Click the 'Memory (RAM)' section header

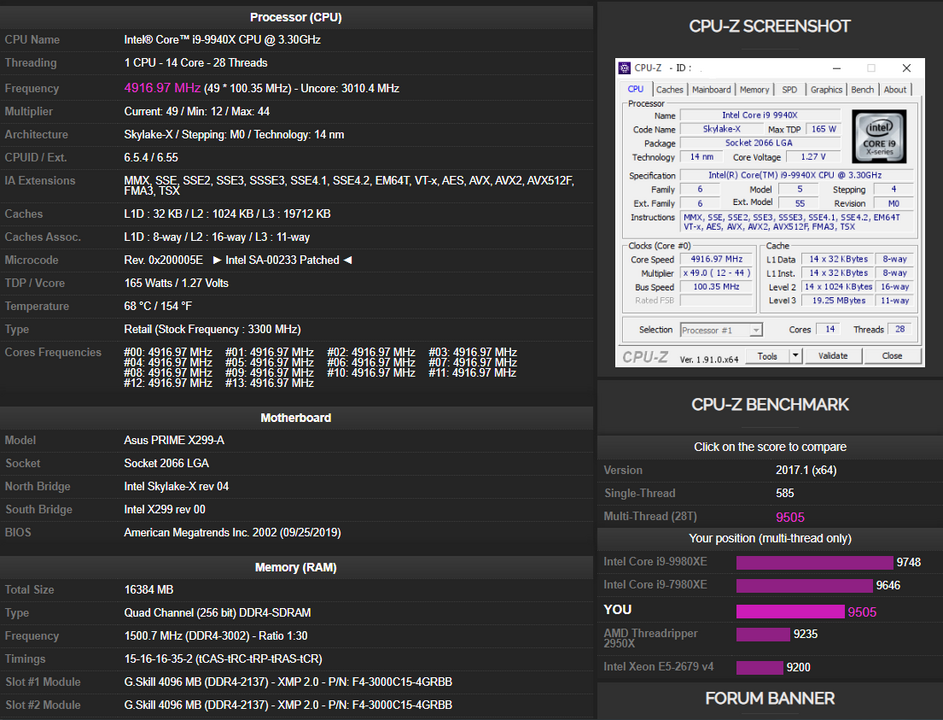coord(296,567)
